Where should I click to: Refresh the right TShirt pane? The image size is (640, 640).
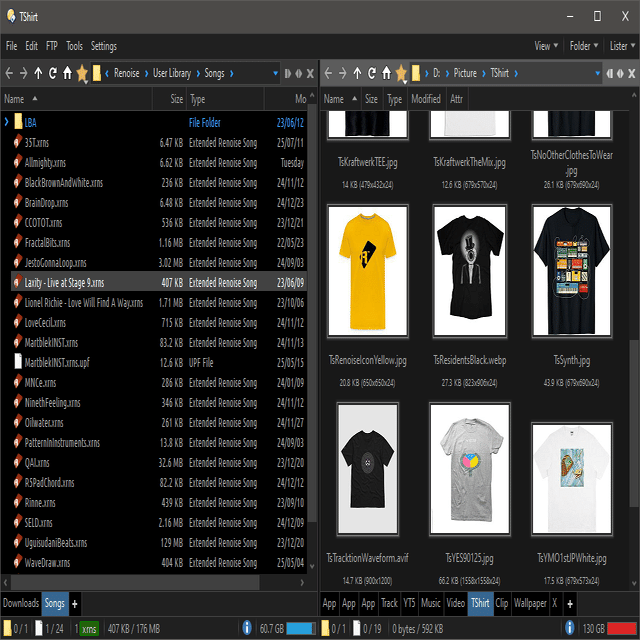pyautogui.click(x=372, y=73)
